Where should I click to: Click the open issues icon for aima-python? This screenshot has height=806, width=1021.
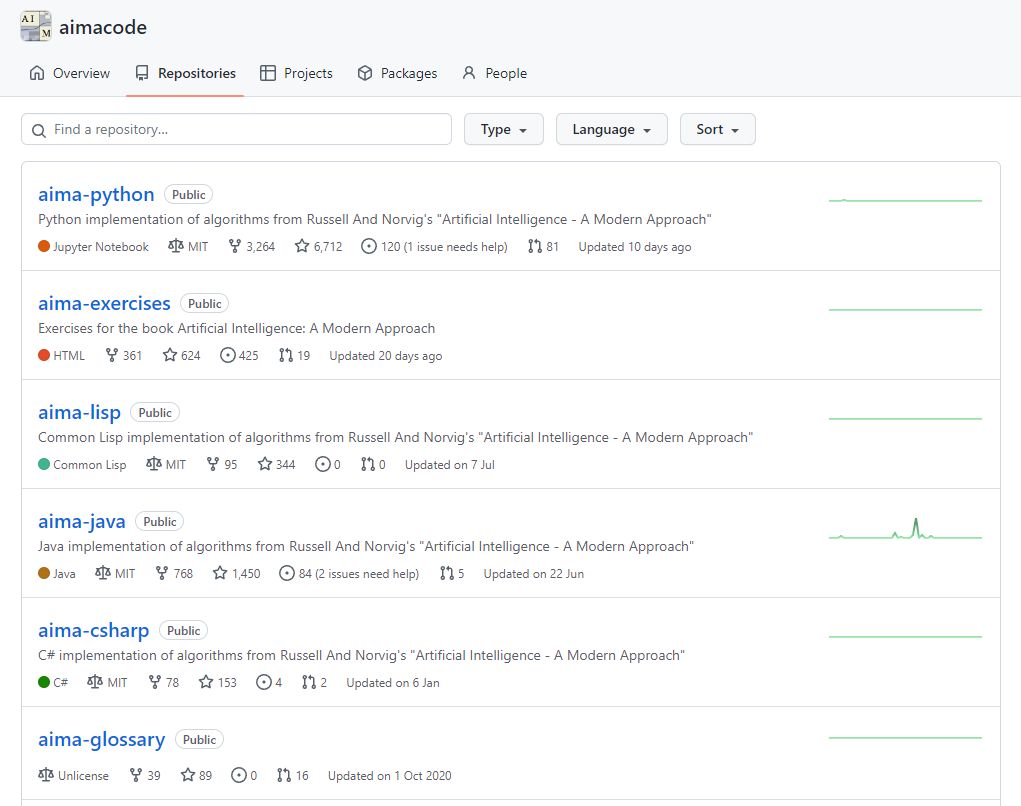[369, 246]
